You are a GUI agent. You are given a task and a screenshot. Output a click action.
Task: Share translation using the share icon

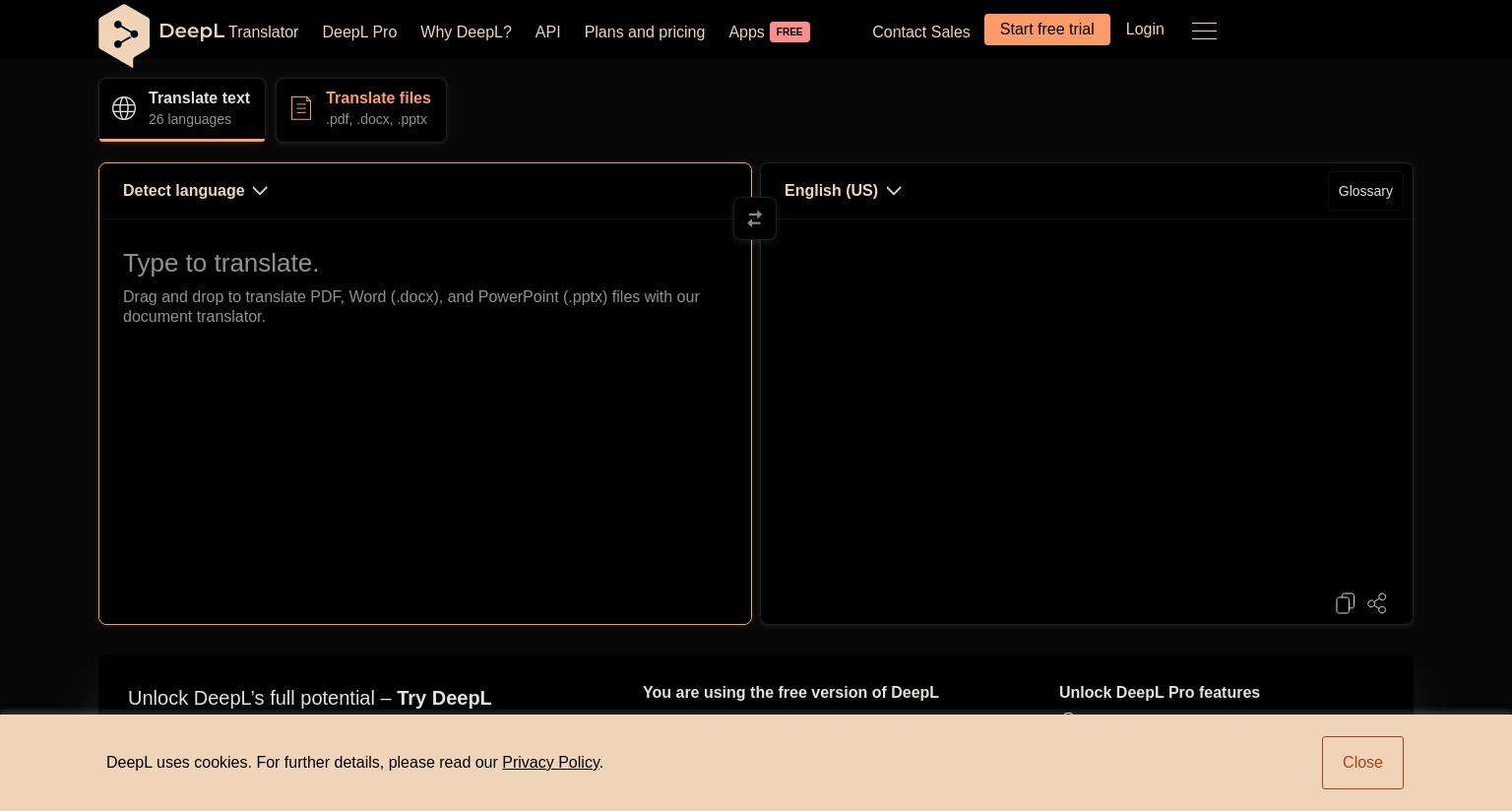point(1377,603)
